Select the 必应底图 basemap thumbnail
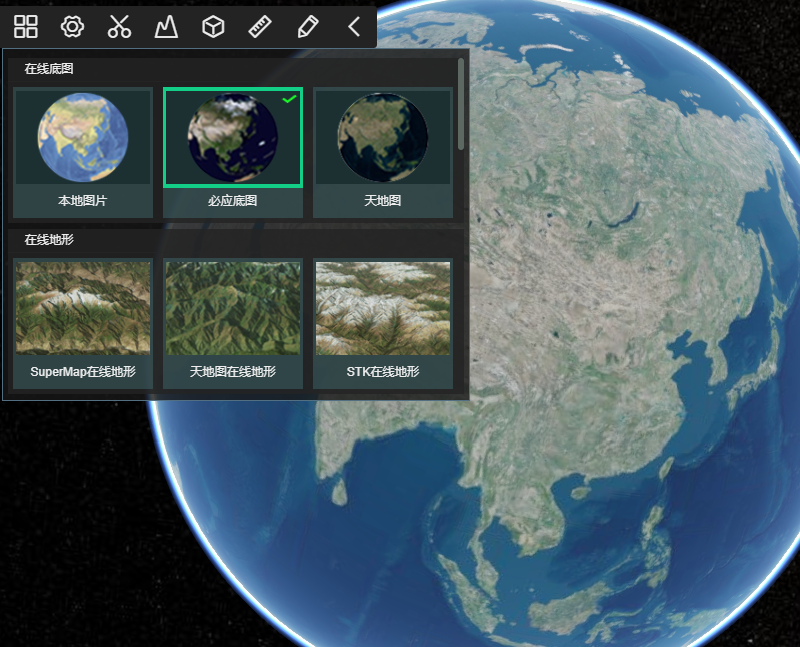The height and width of the screenshot is (647, 800). coord(233,137)
